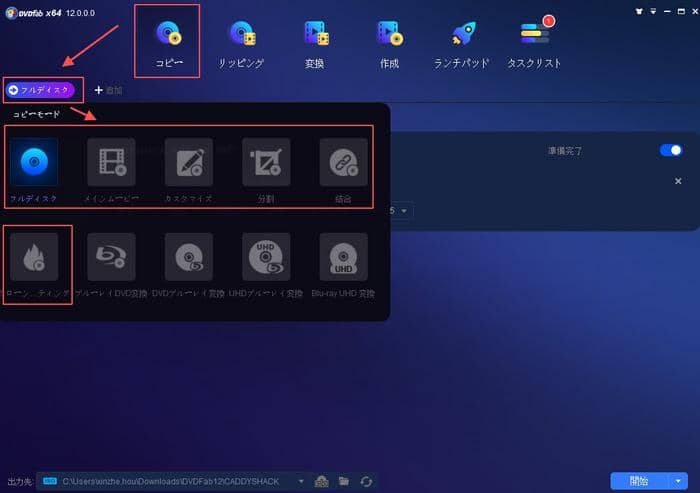
Task: Select the Blu-ray UHD 変換 mode icon
Action: pyautogui.click(x=343, y=257)
